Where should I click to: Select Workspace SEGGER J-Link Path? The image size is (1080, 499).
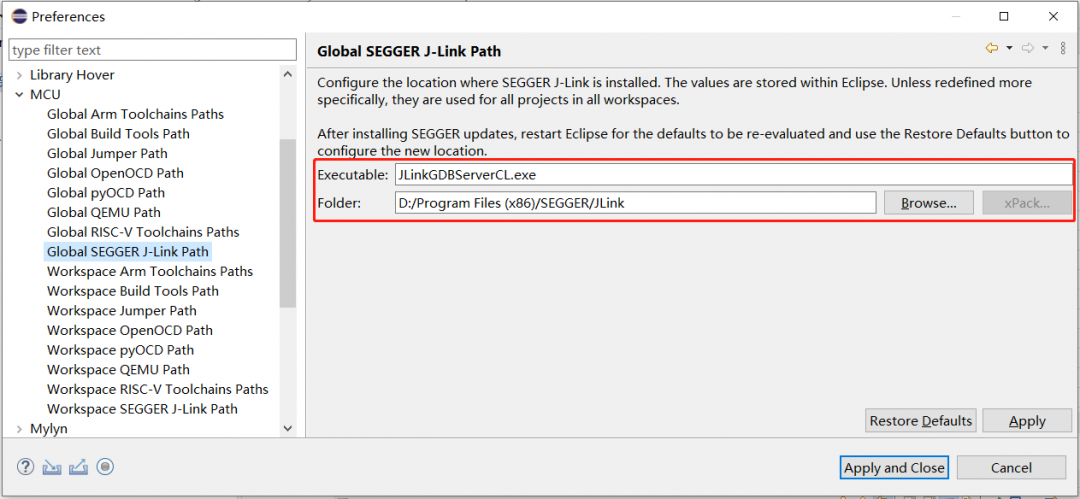[x=142, y=409]
